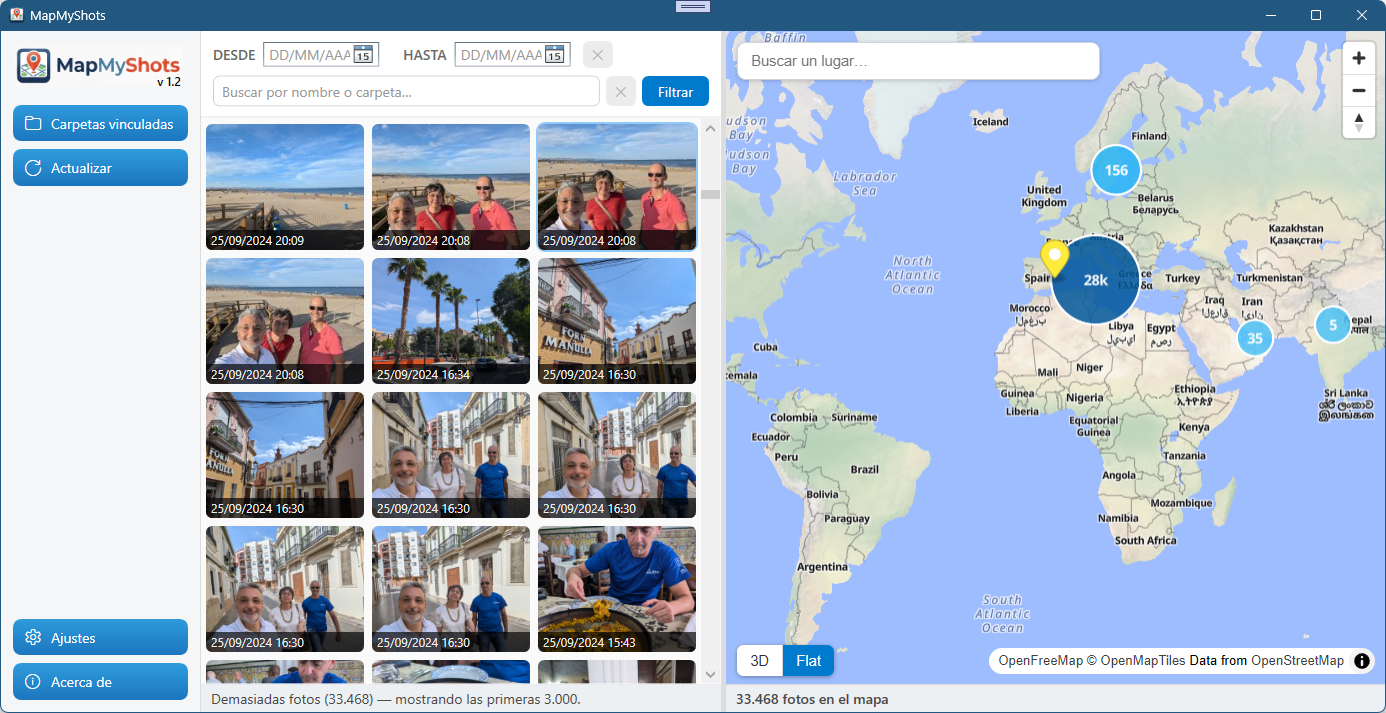Screen dimensions: 1386x713
Task: Open Carpetas vinculadas
Action: point(100,124)
